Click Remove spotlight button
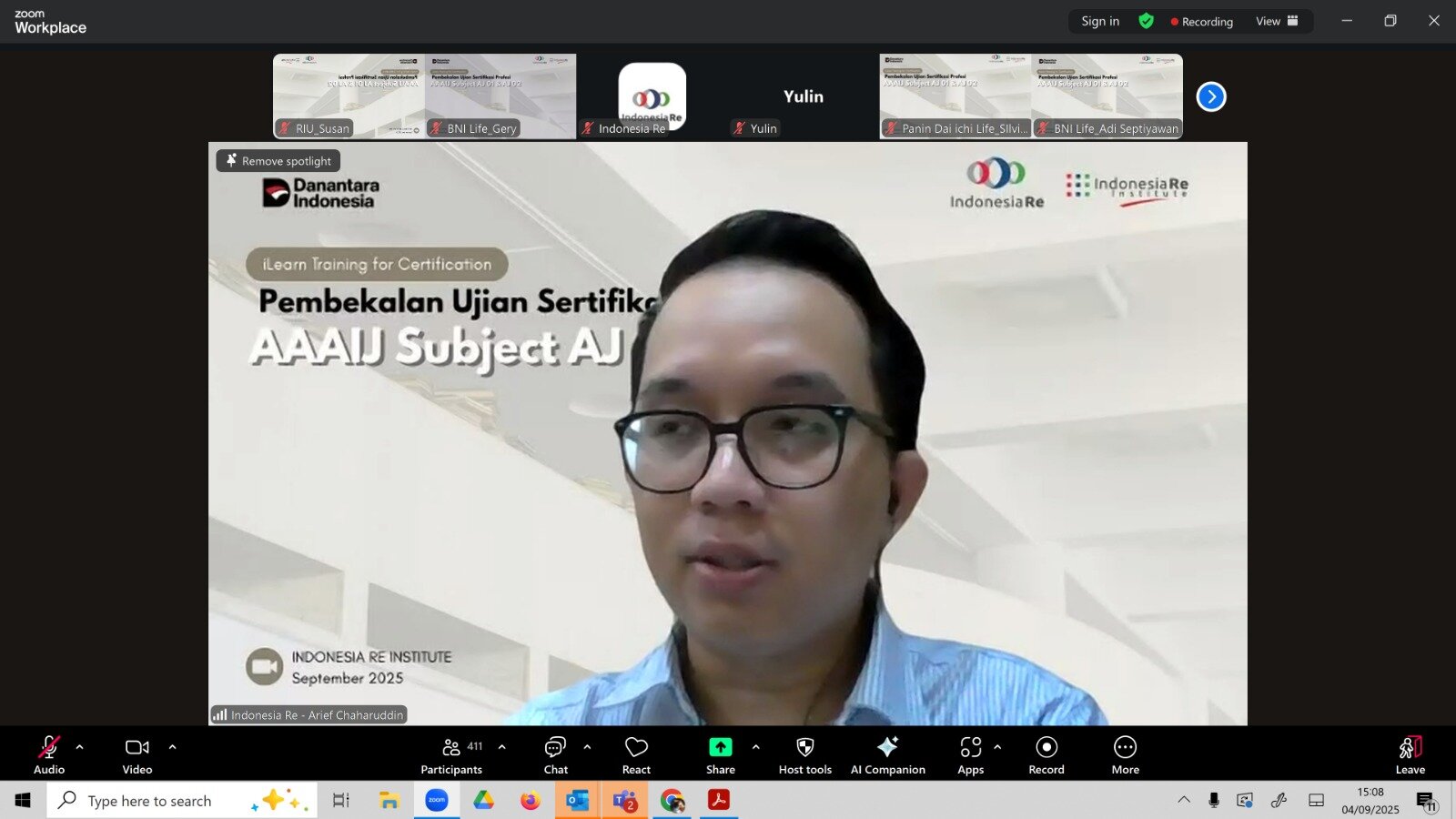Screen dimensions: 1456x819 [278, 161]
